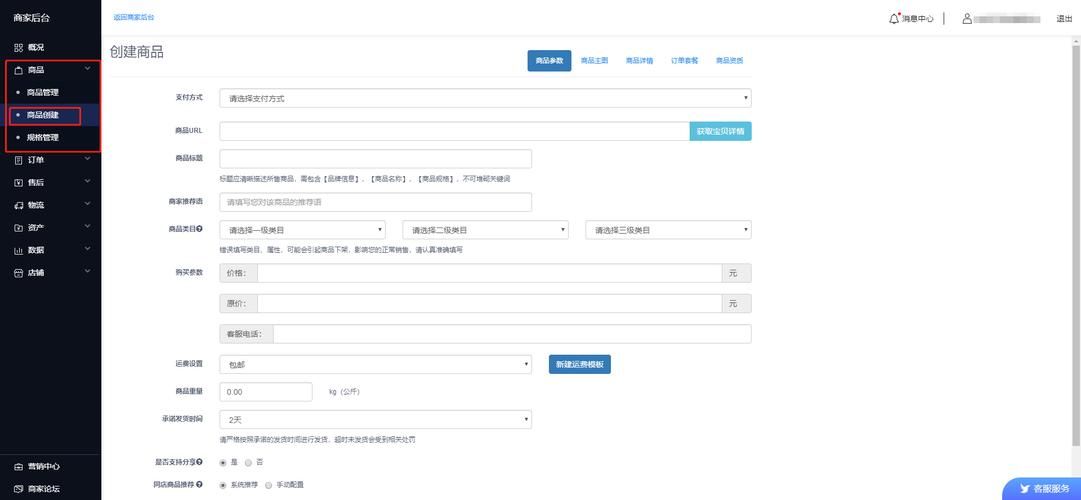
Task: Click the 消息中心 bell icon
Action: [x=894, y=18]
